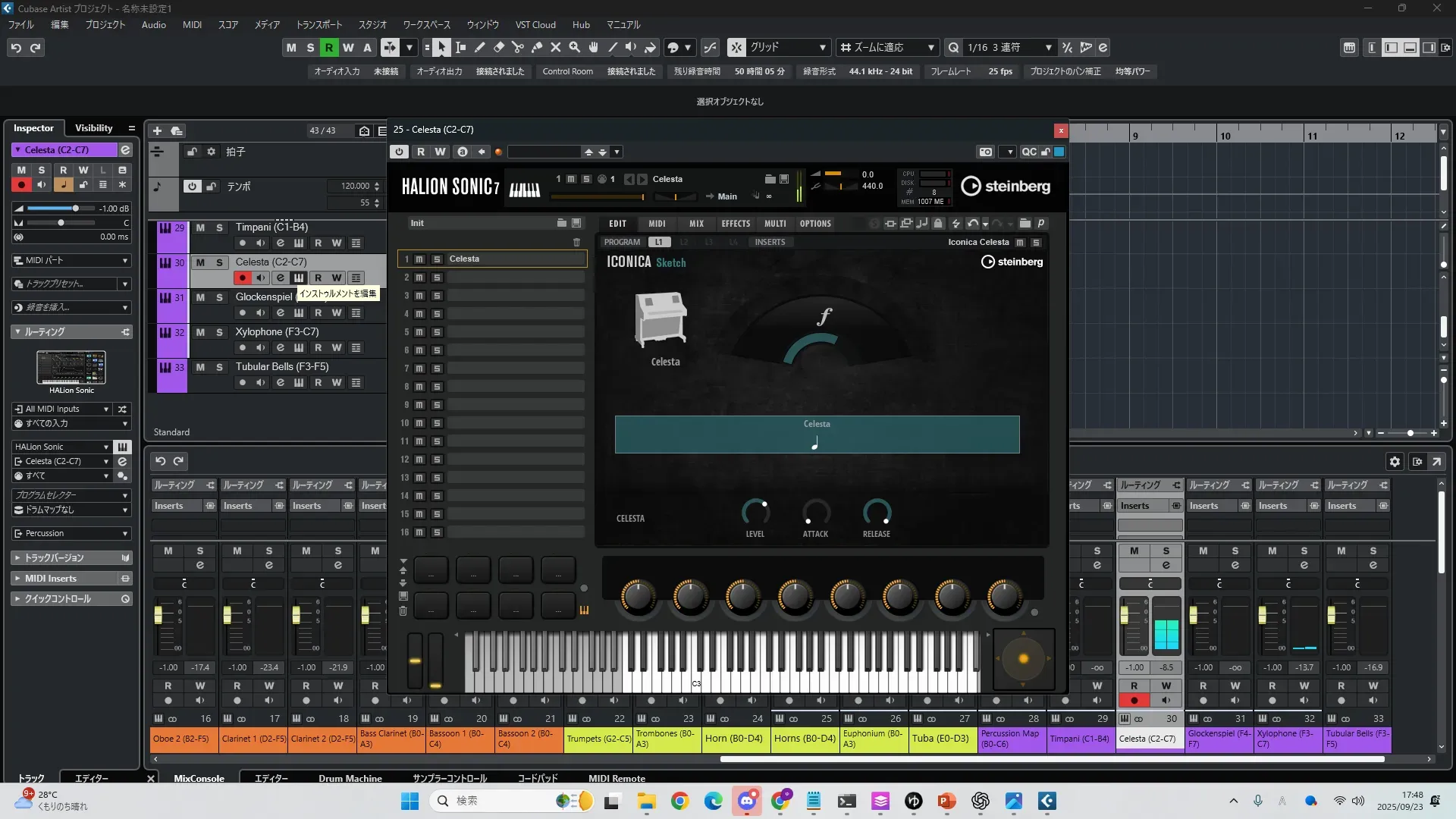Image resolution: width=1456 pixels, height=819 pixels.
Task: Open the Drum Machine lower zone tab
Action: (350, 778)
